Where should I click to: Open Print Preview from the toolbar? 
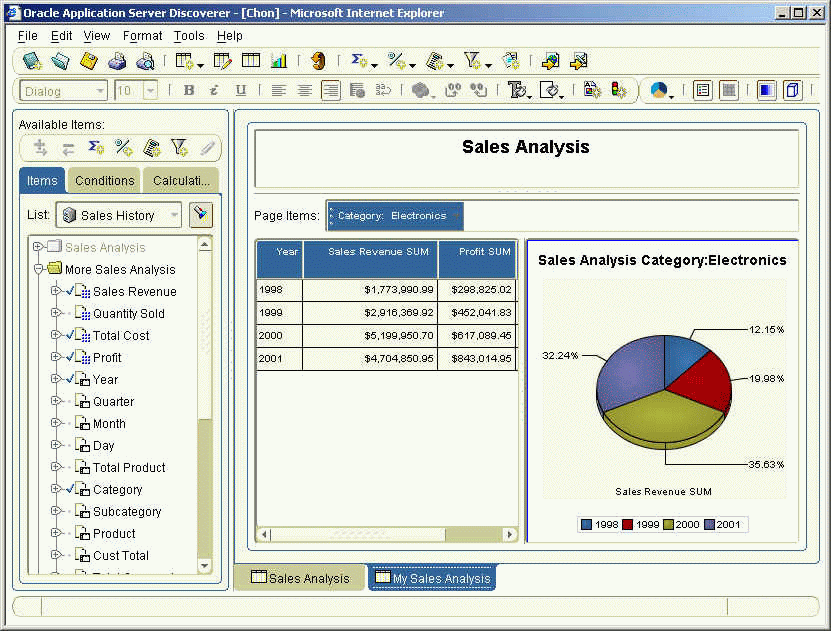coord(145,61)
